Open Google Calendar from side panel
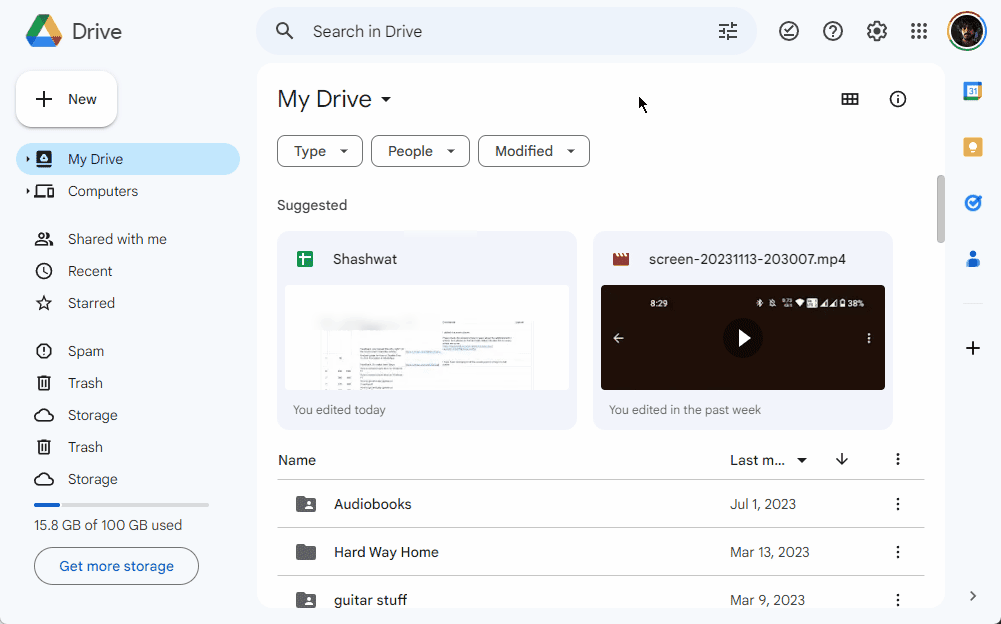This screenshot has height=624, width=1001. 972,91
